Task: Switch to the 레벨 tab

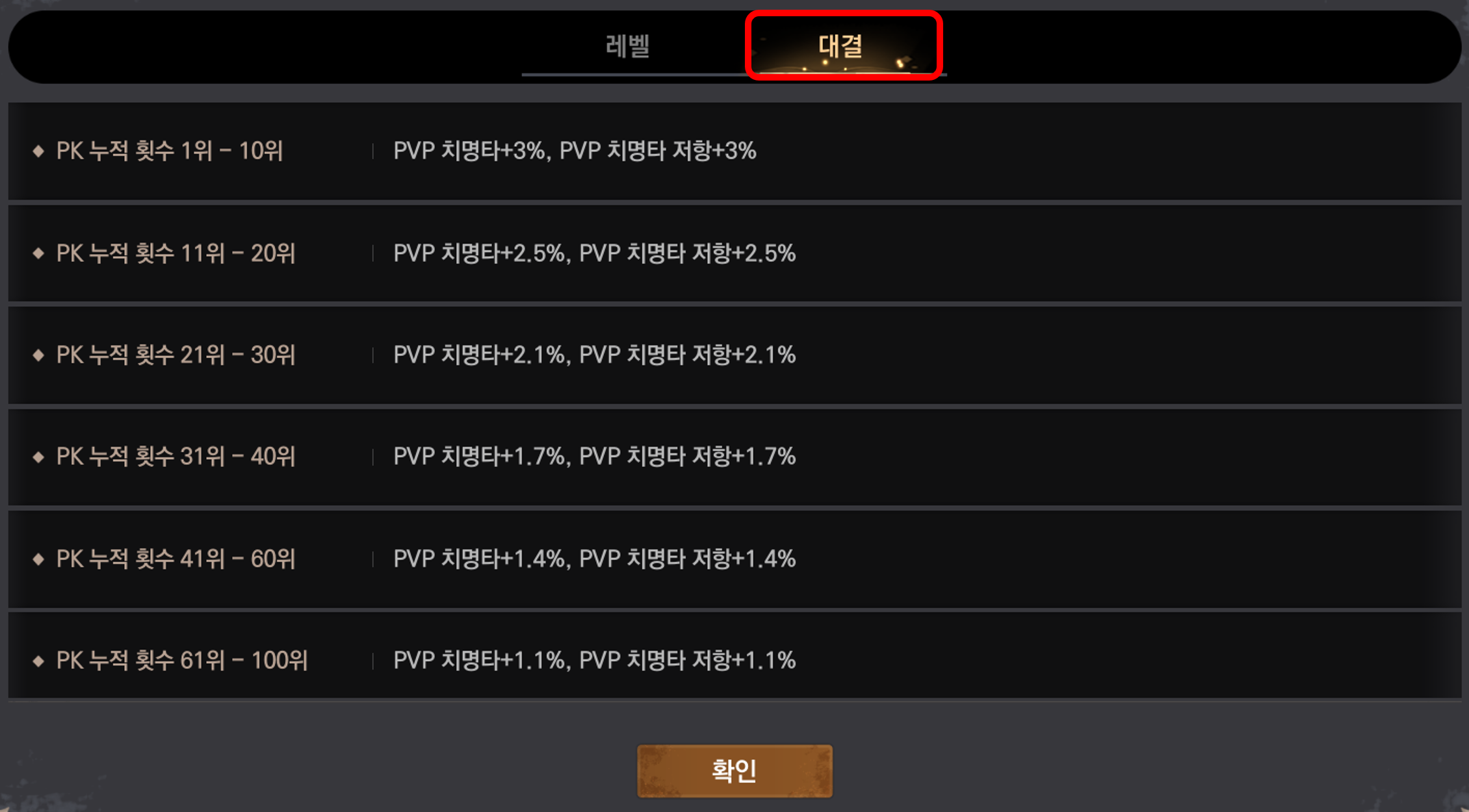Action: [627, 46]
